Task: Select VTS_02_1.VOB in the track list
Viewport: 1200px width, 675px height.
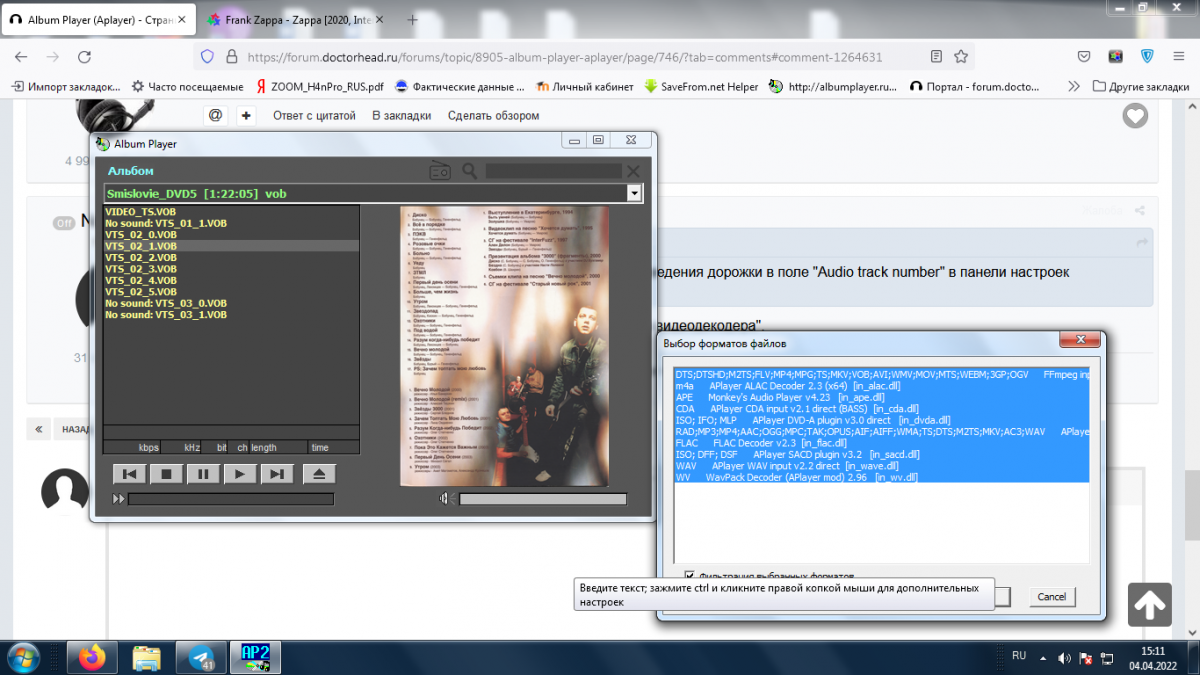Action: [x=140, y=246]
